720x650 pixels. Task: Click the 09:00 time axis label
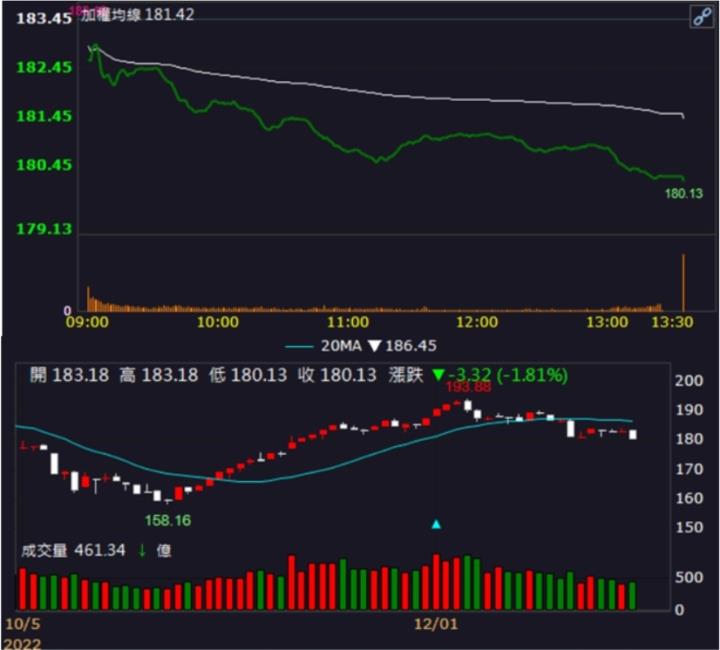87,322
